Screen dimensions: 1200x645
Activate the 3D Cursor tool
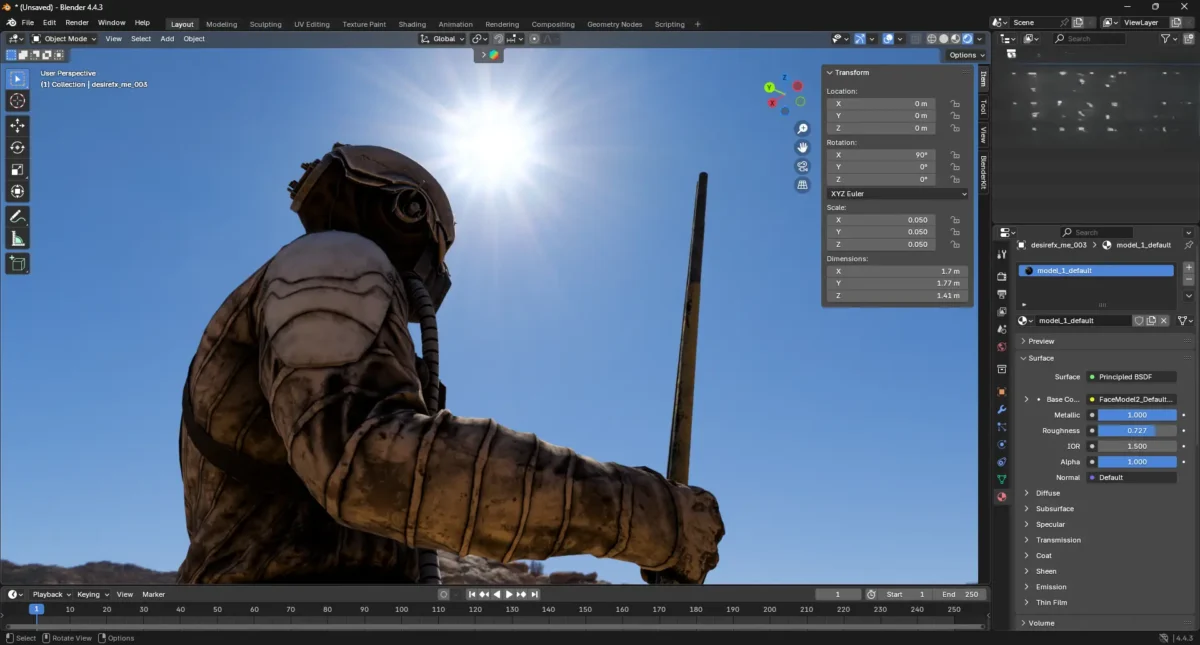click(x=18, y=101)
